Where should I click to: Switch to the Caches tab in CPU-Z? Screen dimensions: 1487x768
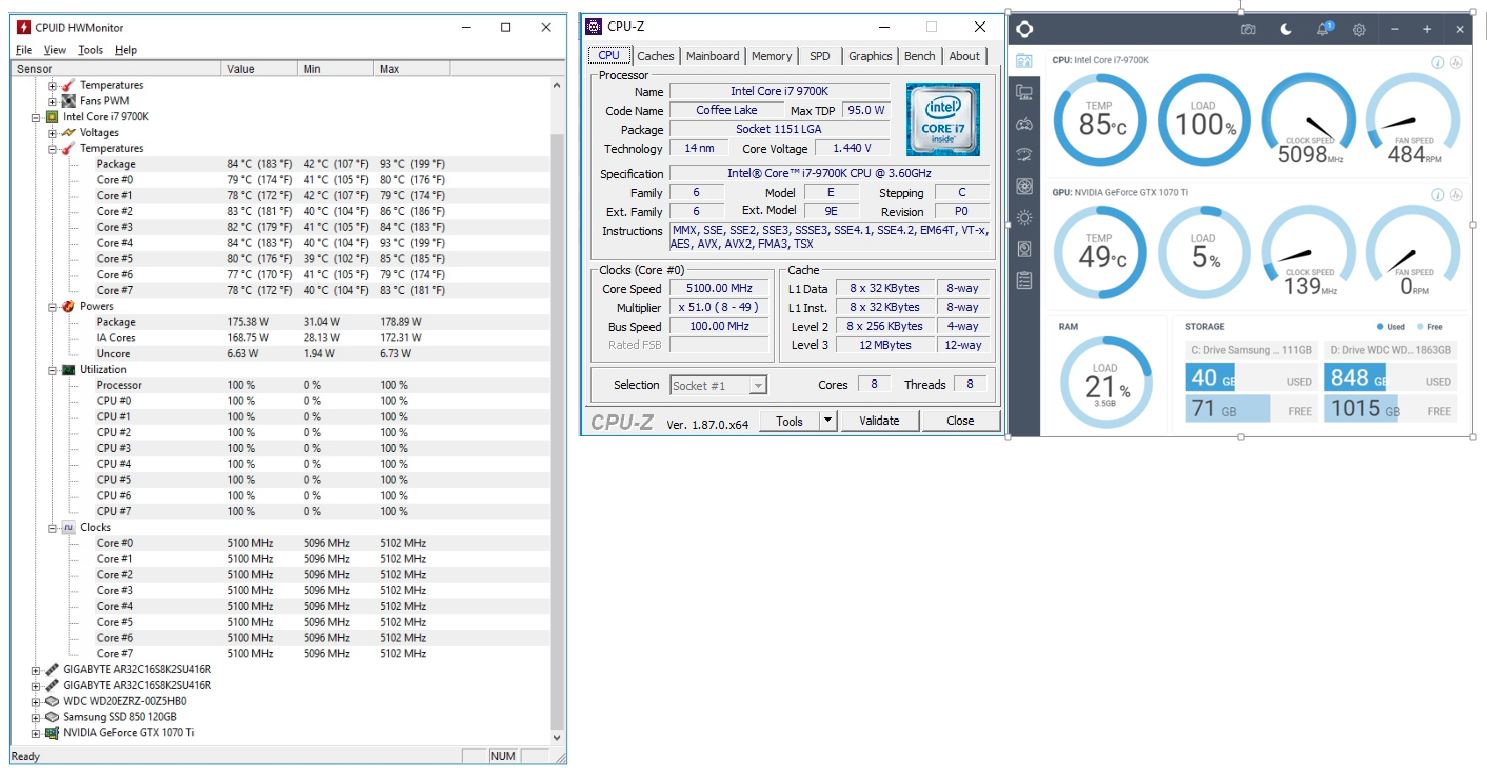[656, 56]
